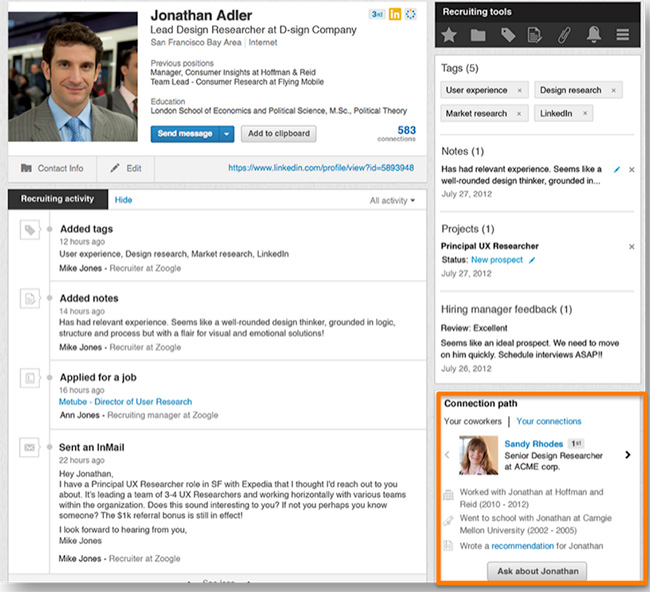
Task: Click the bell reminder icon
Action: point(594,36)
